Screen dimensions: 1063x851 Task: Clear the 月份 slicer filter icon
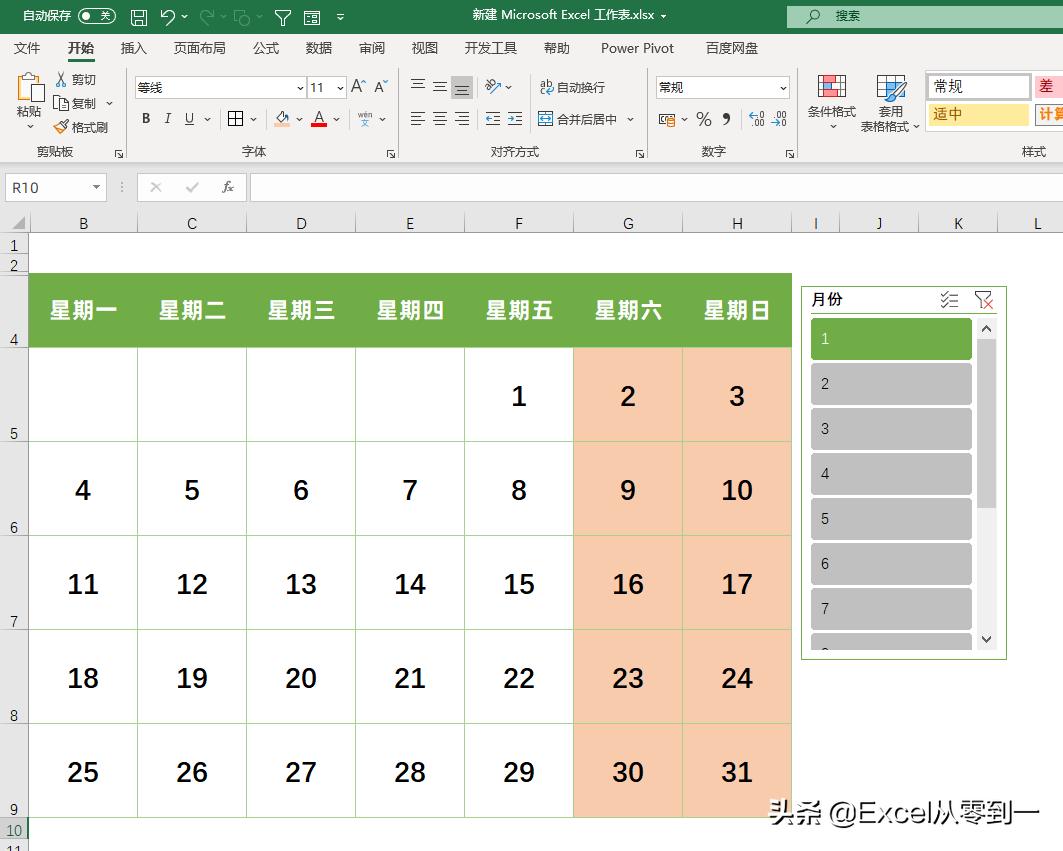point(985,299)
